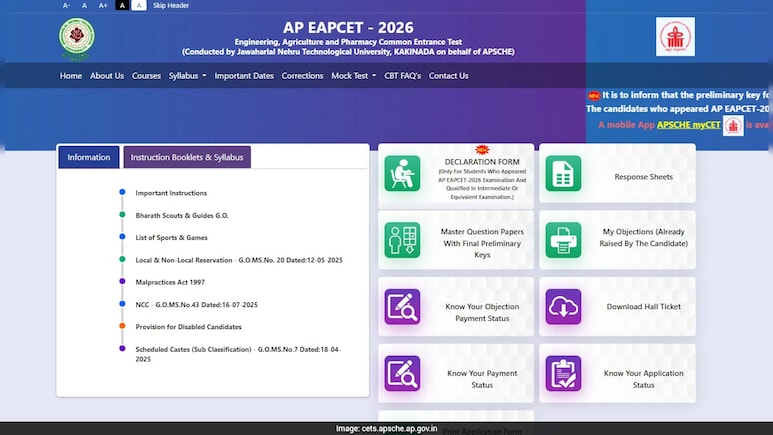Click the JNTU Kakinada logo
The image size is (773, 435).
coord(76,38)
